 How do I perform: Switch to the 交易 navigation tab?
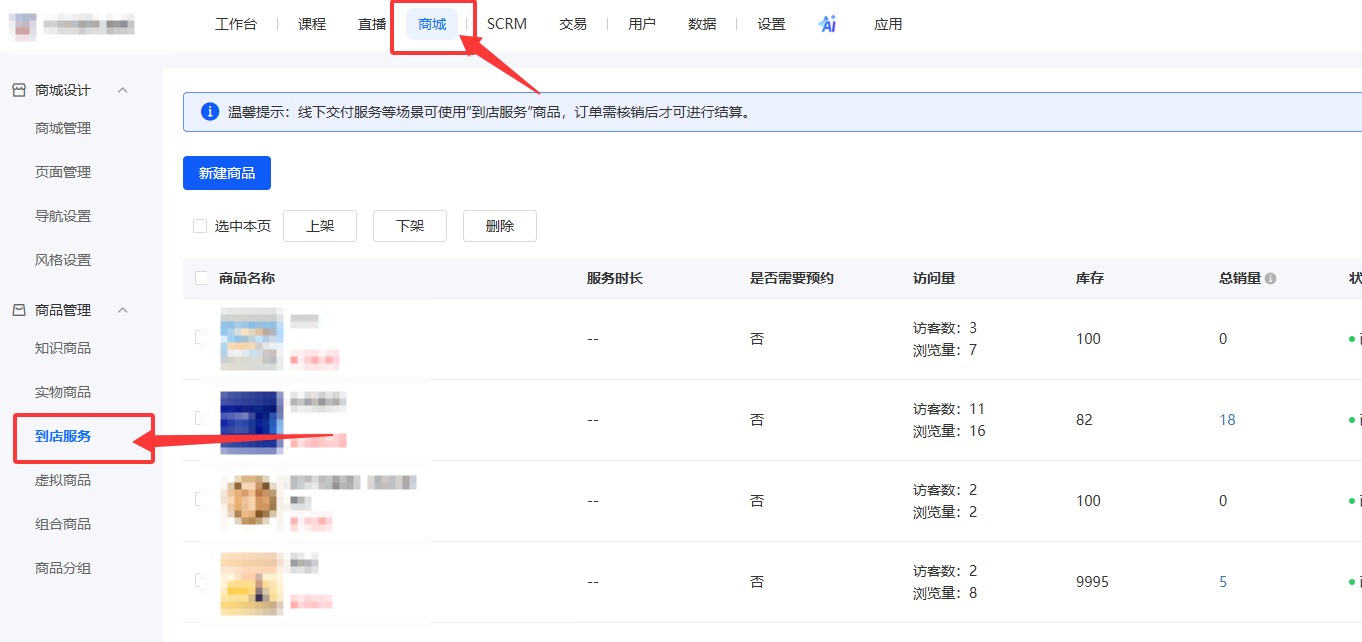tap(573, 24)
